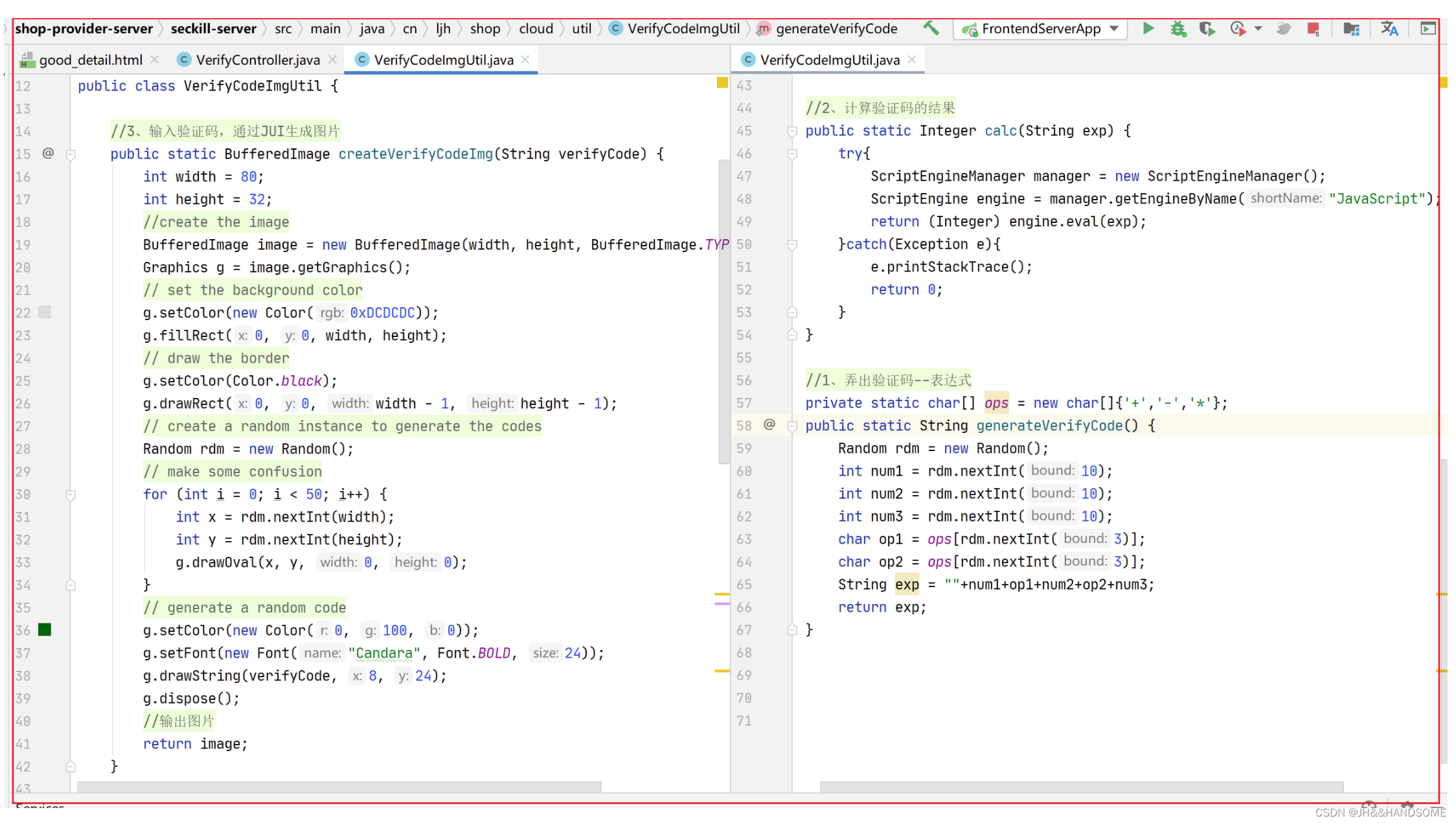The width and height of the screenshot is (1456, 823).
Task: Switch to VerifyController.java tab
Action: [257, 60]
